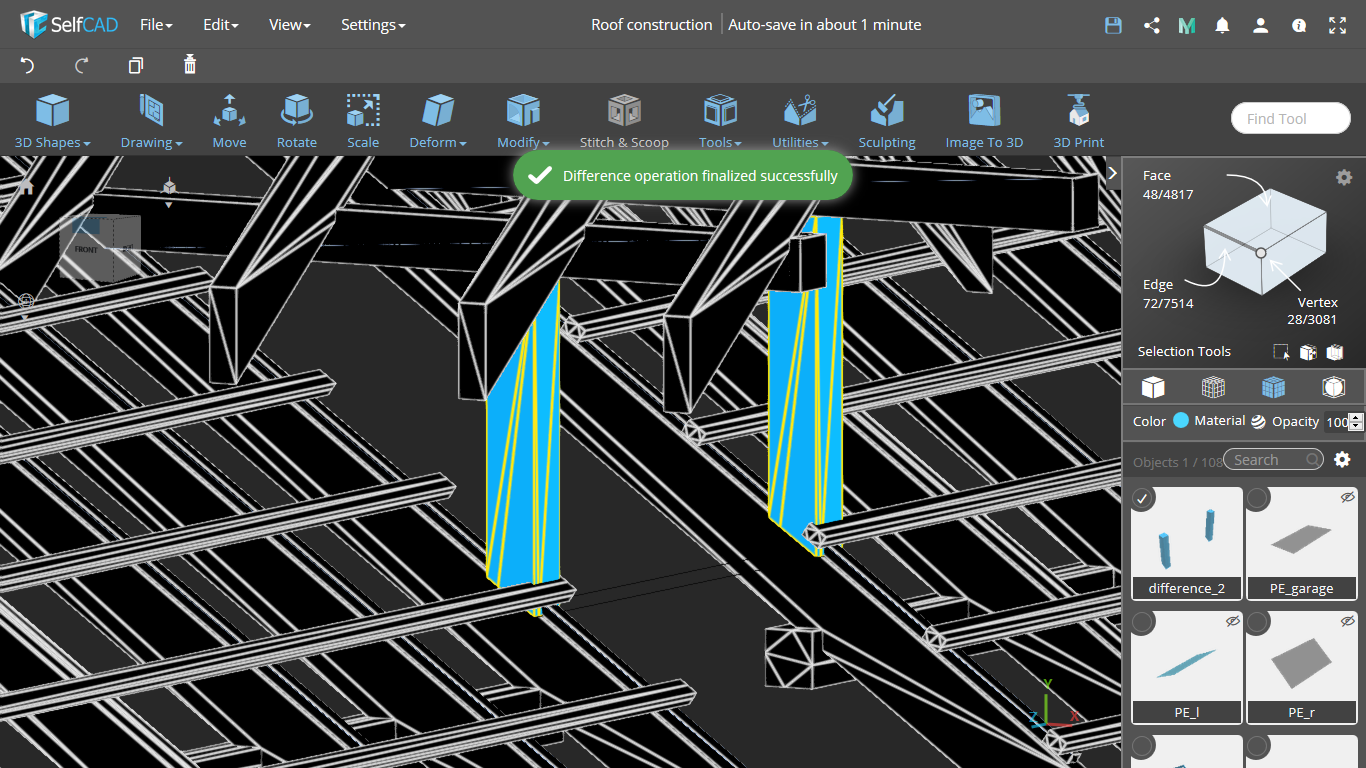Open the Utilities dropdown
This screenshot has width=1366, height=768.
pos(800,121)
